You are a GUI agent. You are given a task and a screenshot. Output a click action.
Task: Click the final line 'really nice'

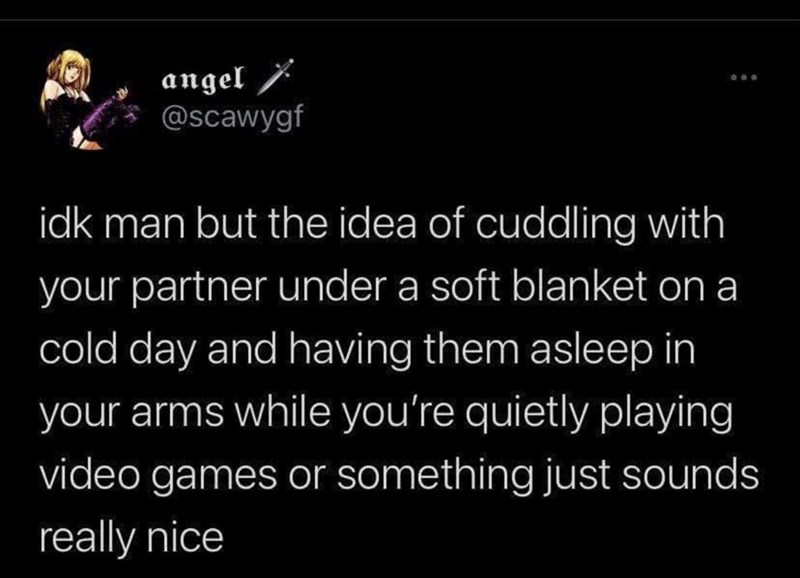click(132, 539)
